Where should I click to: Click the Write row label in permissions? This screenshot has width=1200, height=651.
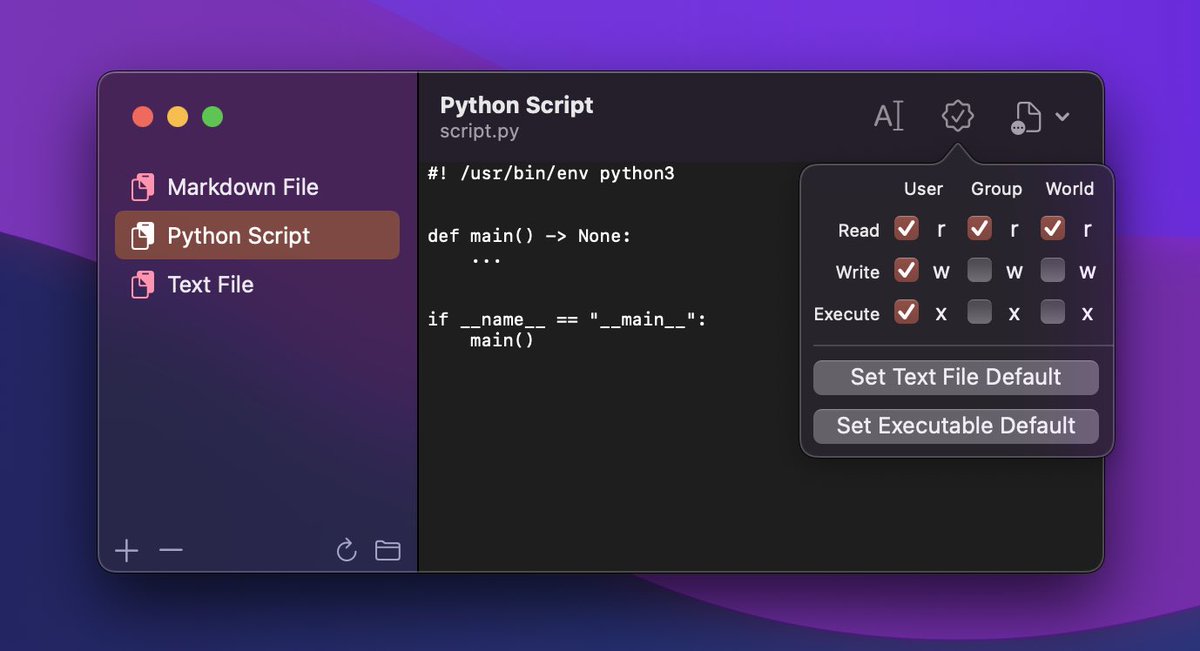(857, 272)
